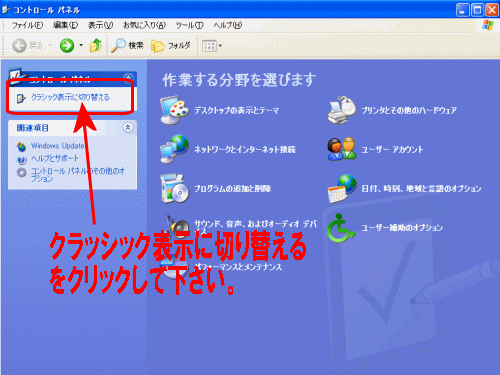Click クラシック表示に切り替える link
The height and width of the screenshot is (375, 500).
pos(70,97)
